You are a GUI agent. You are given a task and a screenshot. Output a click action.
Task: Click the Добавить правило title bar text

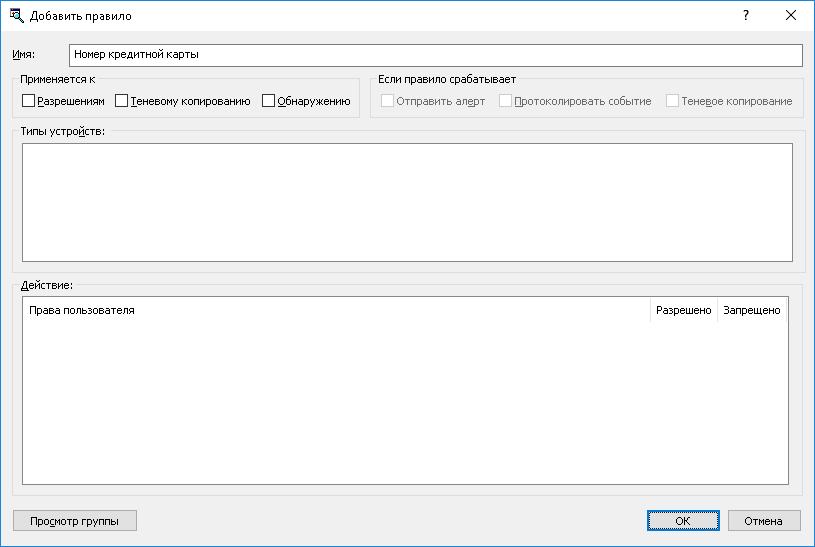(x=81, y=16)
